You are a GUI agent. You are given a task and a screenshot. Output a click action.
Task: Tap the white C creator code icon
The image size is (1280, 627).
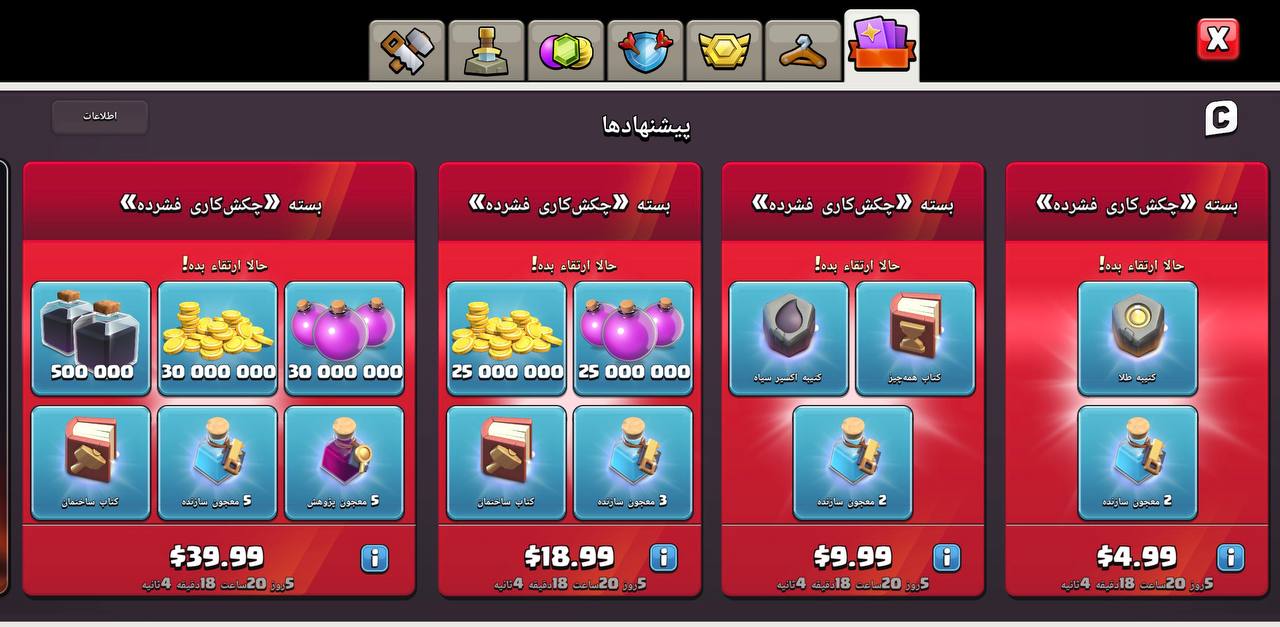pos(1221,118)
